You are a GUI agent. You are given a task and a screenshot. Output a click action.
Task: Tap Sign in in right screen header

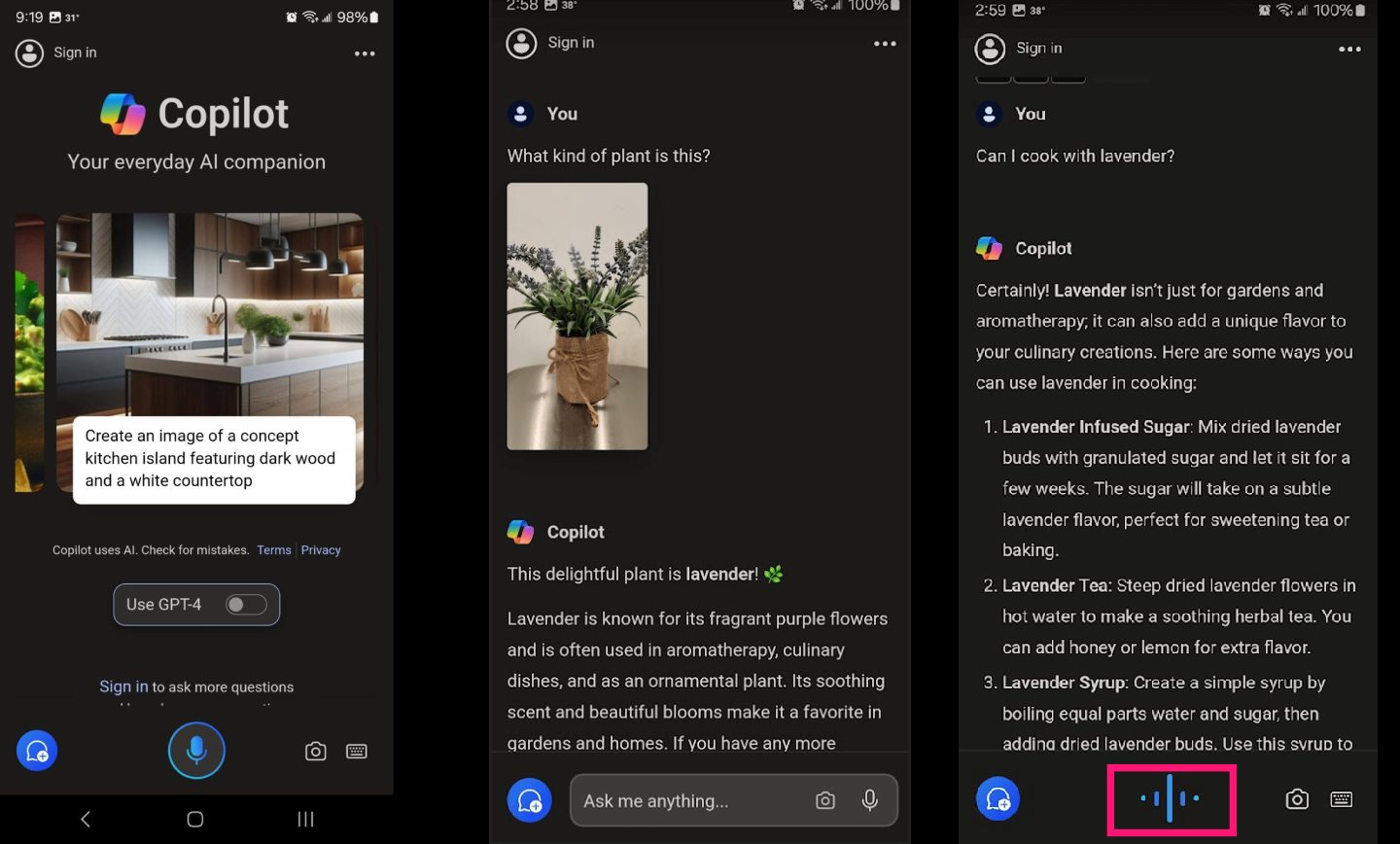click(x=1039, y=48)
